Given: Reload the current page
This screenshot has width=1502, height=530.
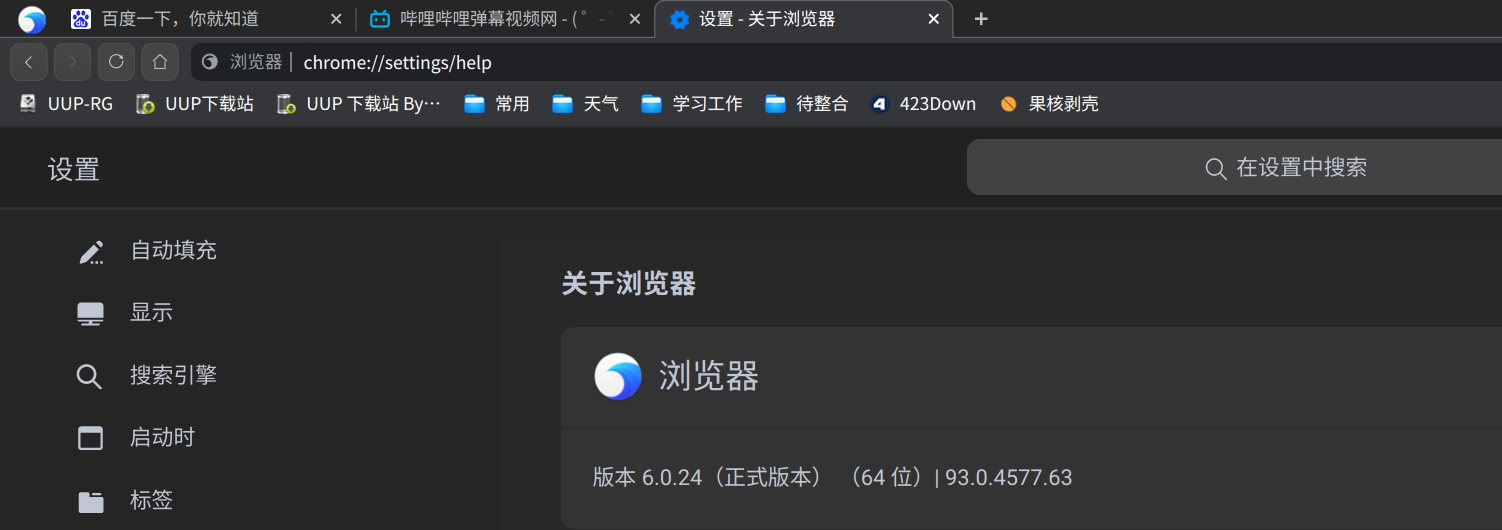Looking at the screenshot, I should click(x=116, y=62).
